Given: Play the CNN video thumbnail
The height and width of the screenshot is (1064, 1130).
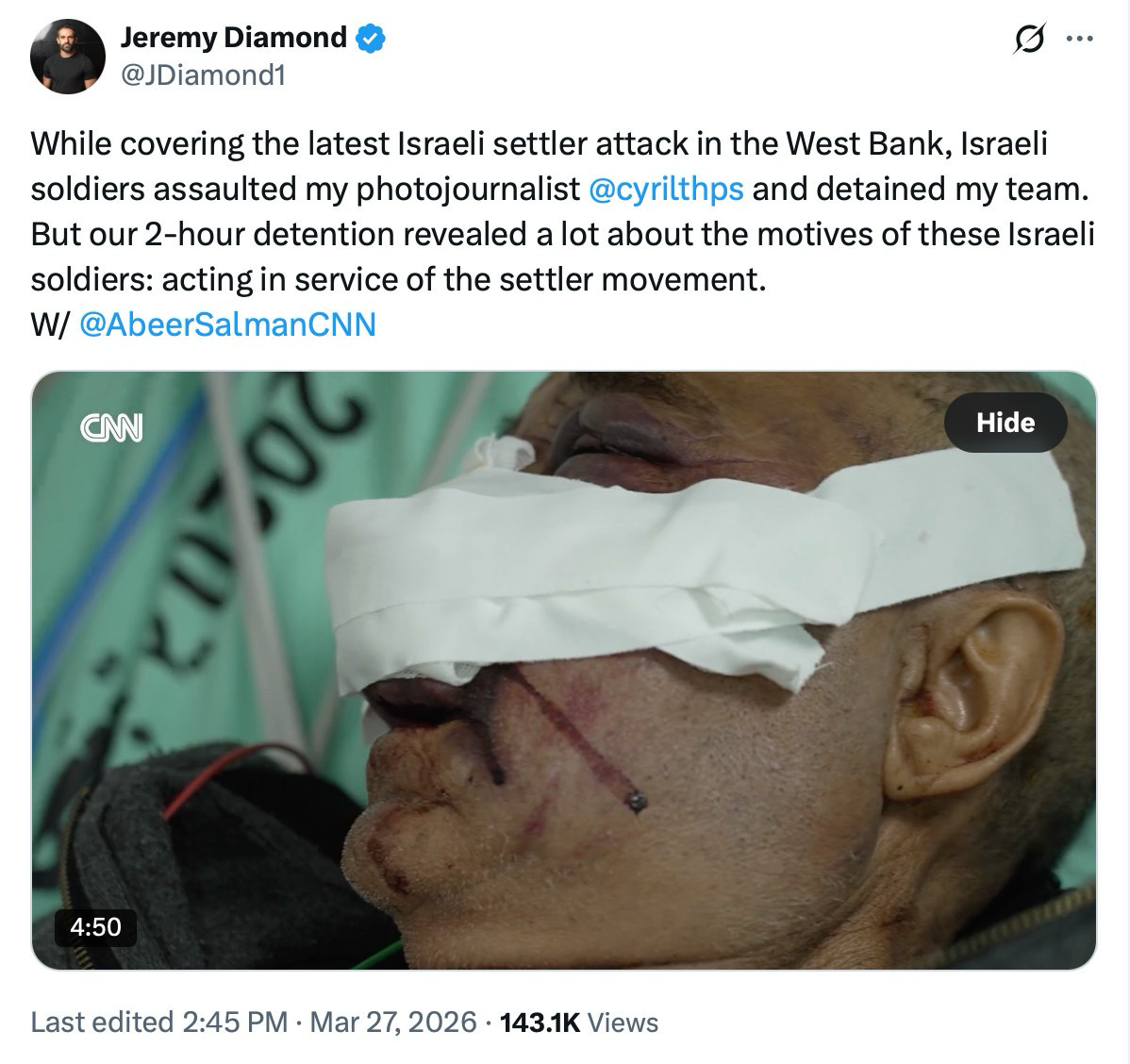Looking at the screenshot, I should coord(564,670).
